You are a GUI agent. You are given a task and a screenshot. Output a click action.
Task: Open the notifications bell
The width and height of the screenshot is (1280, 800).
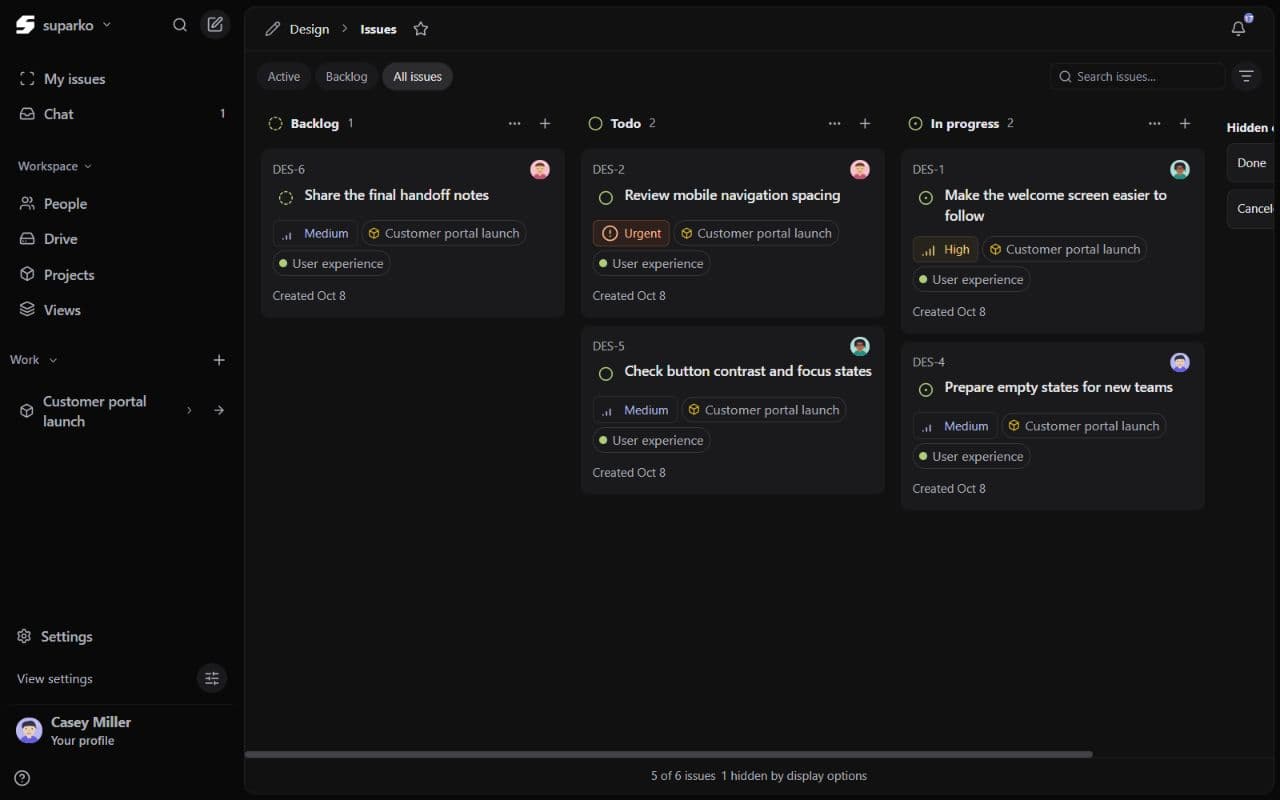tap(1239, 28)
